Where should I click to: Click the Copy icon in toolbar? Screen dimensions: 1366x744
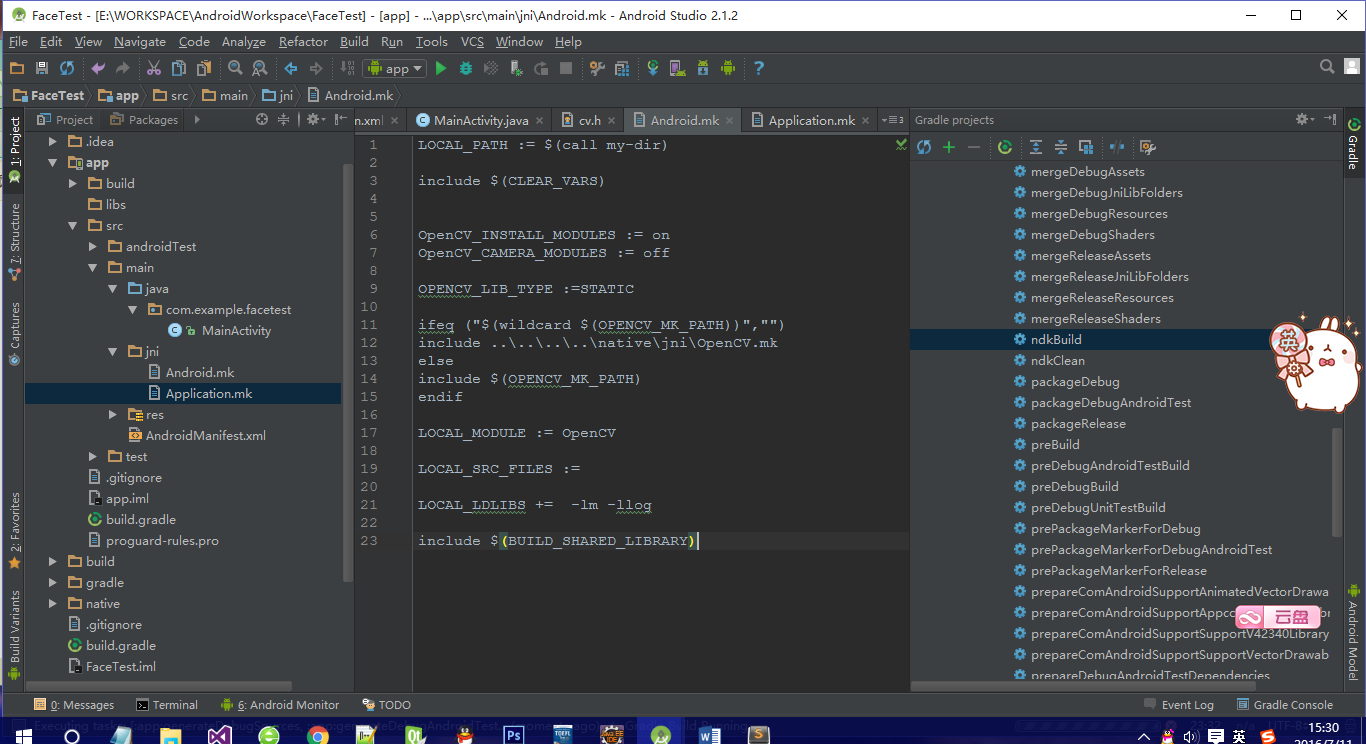click(x=179, y=68)
